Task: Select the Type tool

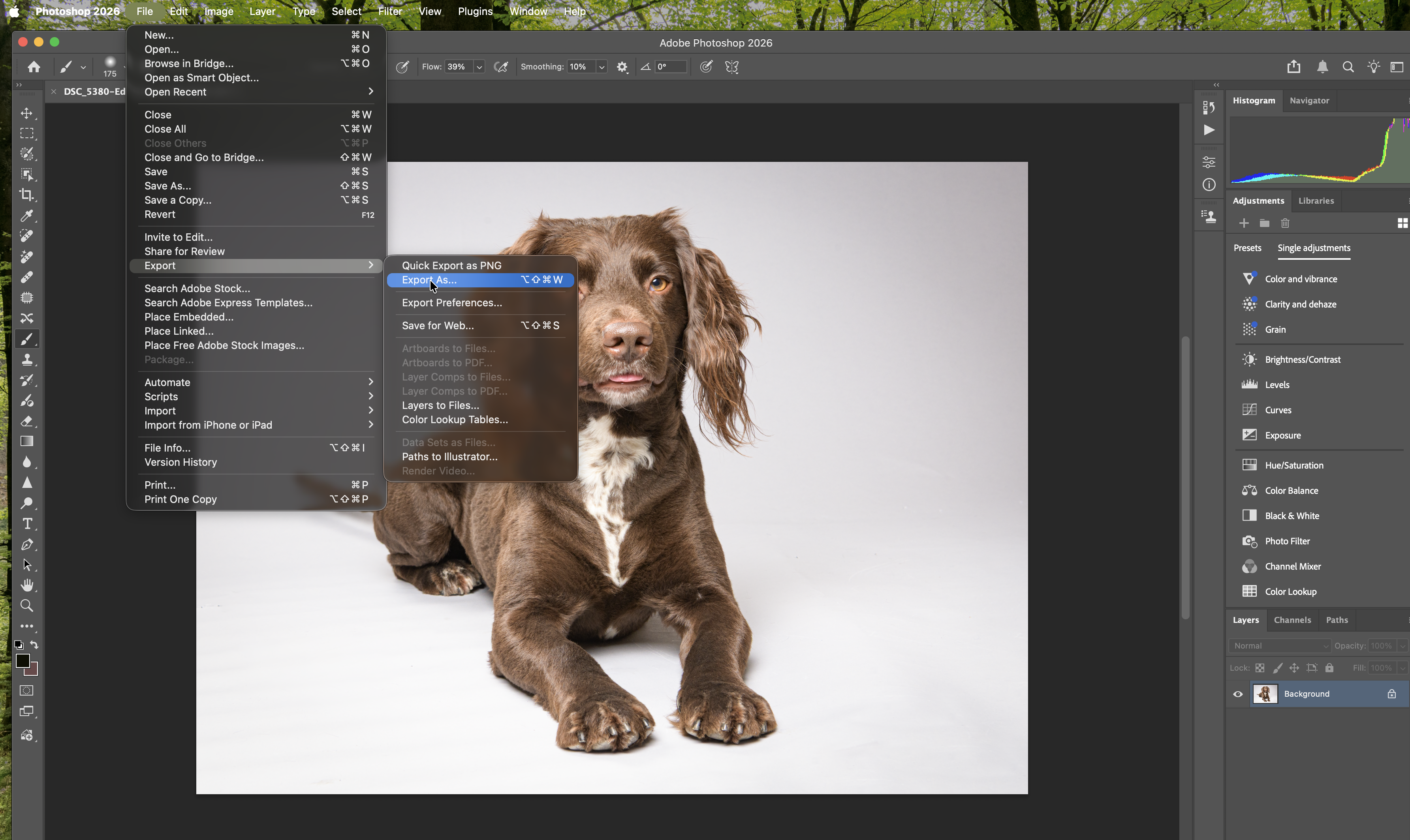Action: click(27, 523)
